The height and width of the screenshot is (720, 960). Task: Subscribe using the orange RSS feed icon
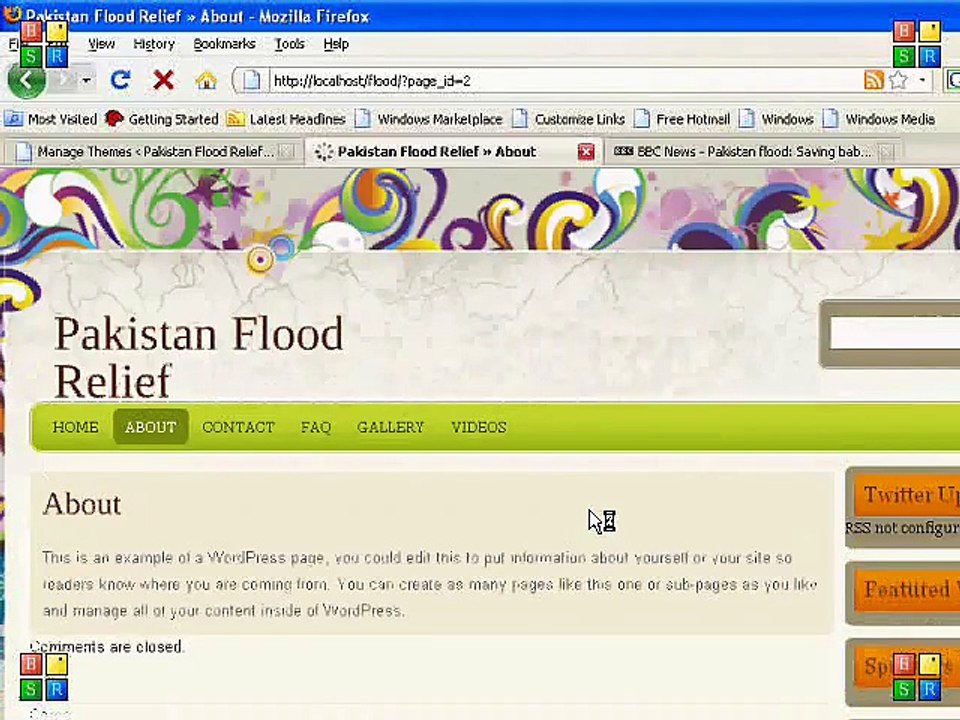click(874, 80)
